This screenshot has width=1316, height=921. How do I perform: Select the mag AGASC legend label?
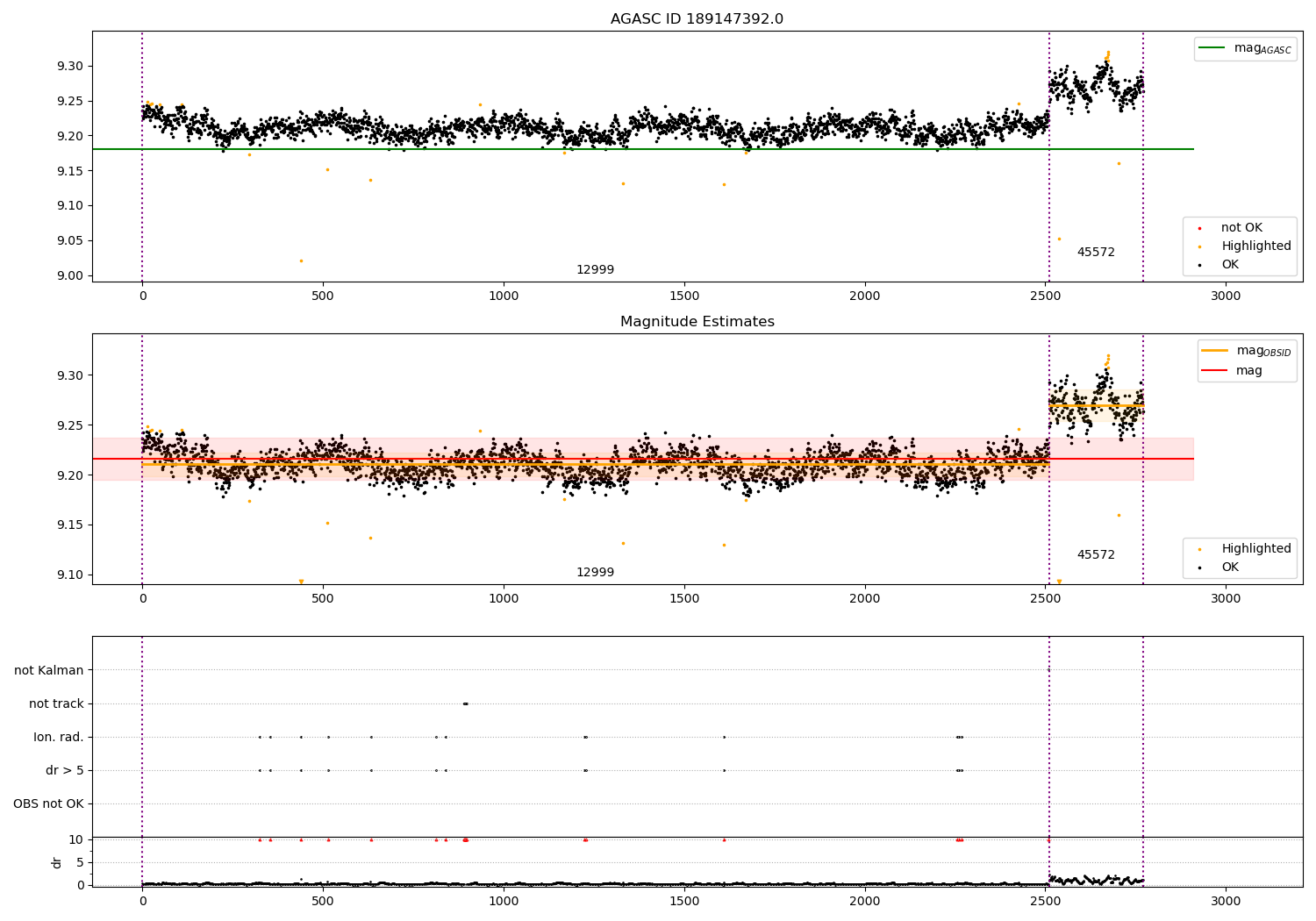tap(1262, 49)
